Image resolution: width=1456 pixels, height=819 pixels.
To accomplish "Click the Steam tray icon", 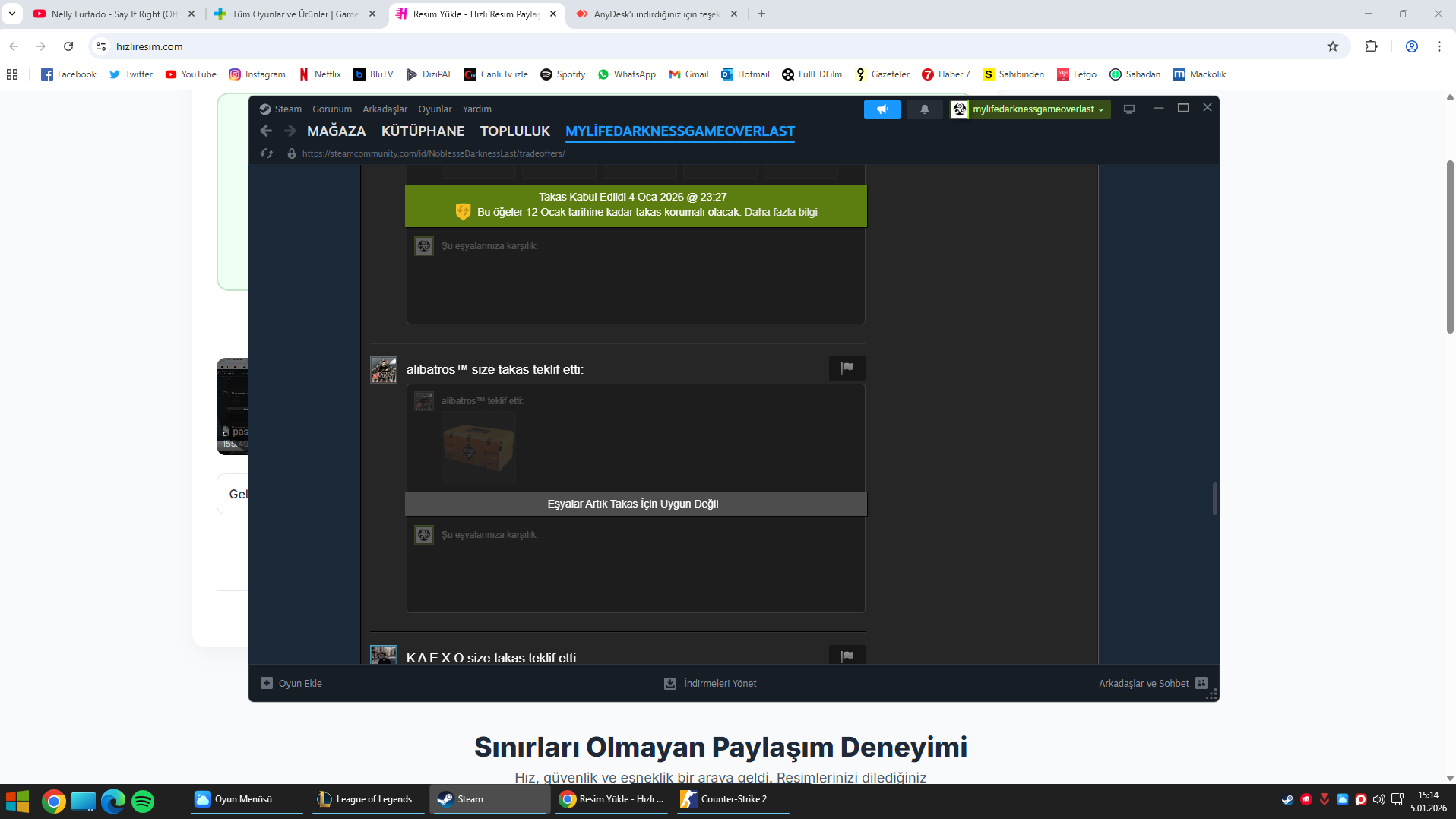I will (x=1287, y=799).
